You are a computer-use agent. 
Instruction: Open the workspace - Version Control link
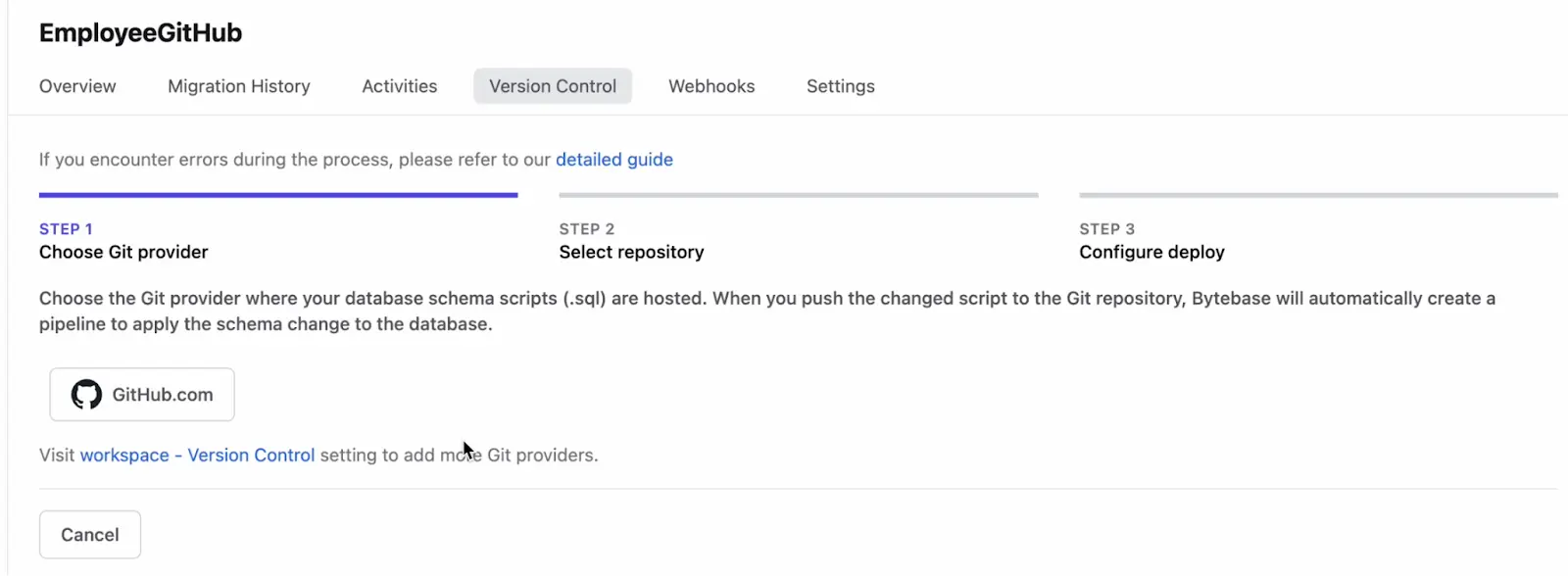click(x=197, y=456)
